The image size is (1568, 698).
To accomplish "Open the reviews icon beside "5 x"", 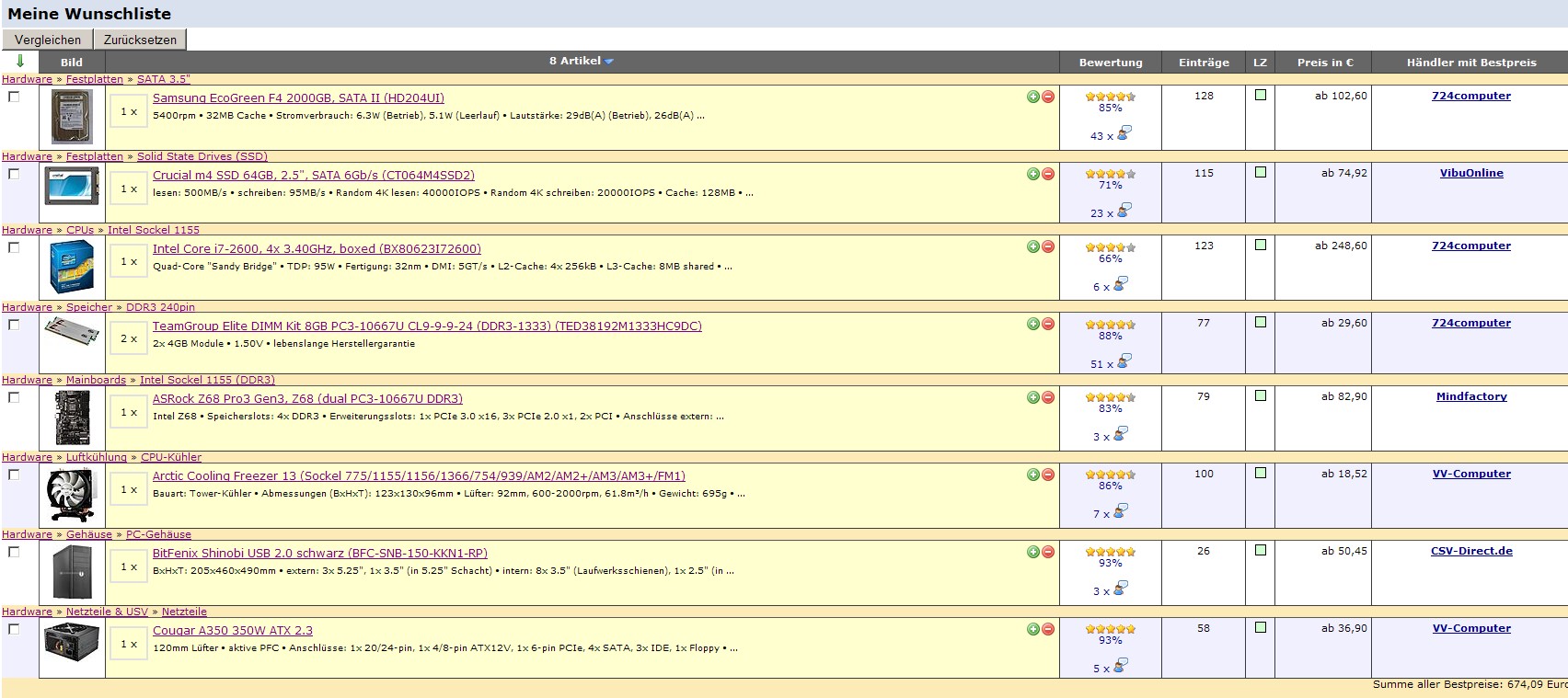I will [x=1120, y=666].
